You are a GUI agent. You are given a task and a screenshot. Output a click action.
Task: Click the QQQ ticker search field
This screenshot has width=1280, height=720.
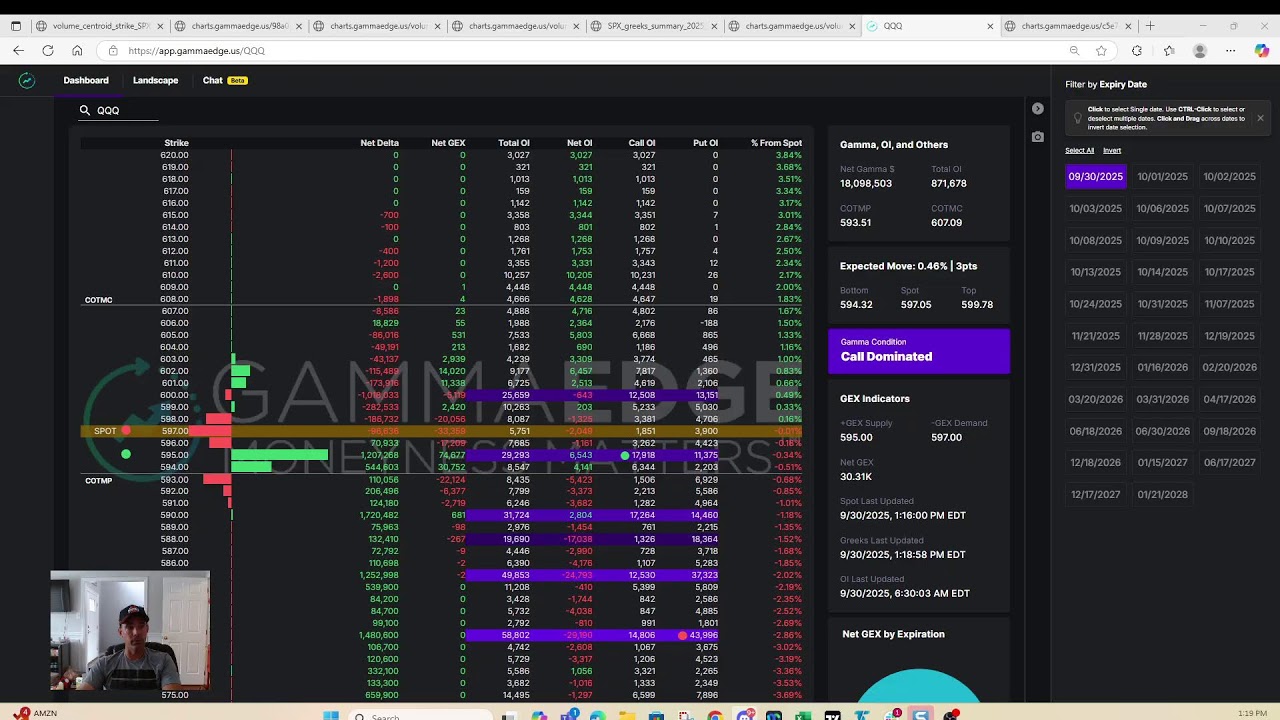118,110
